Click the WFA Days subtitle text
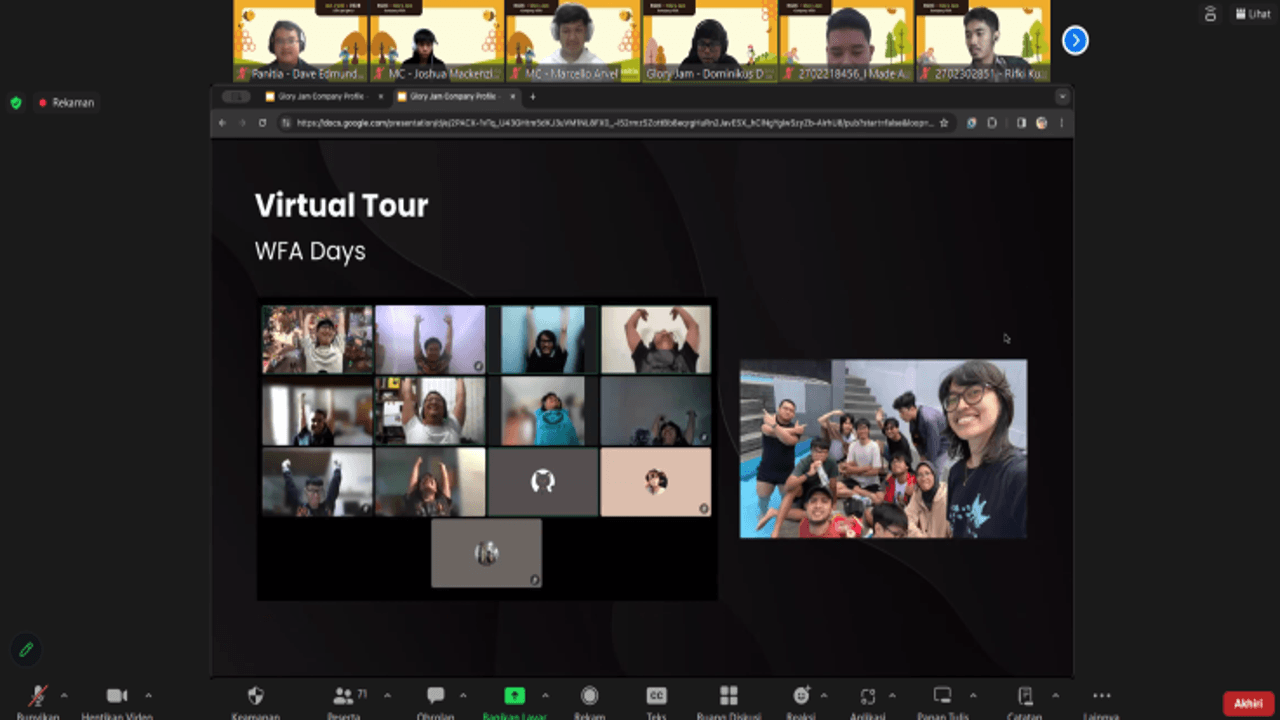The width and height of the screenshot is (1280, 720). tap(310, 251)
